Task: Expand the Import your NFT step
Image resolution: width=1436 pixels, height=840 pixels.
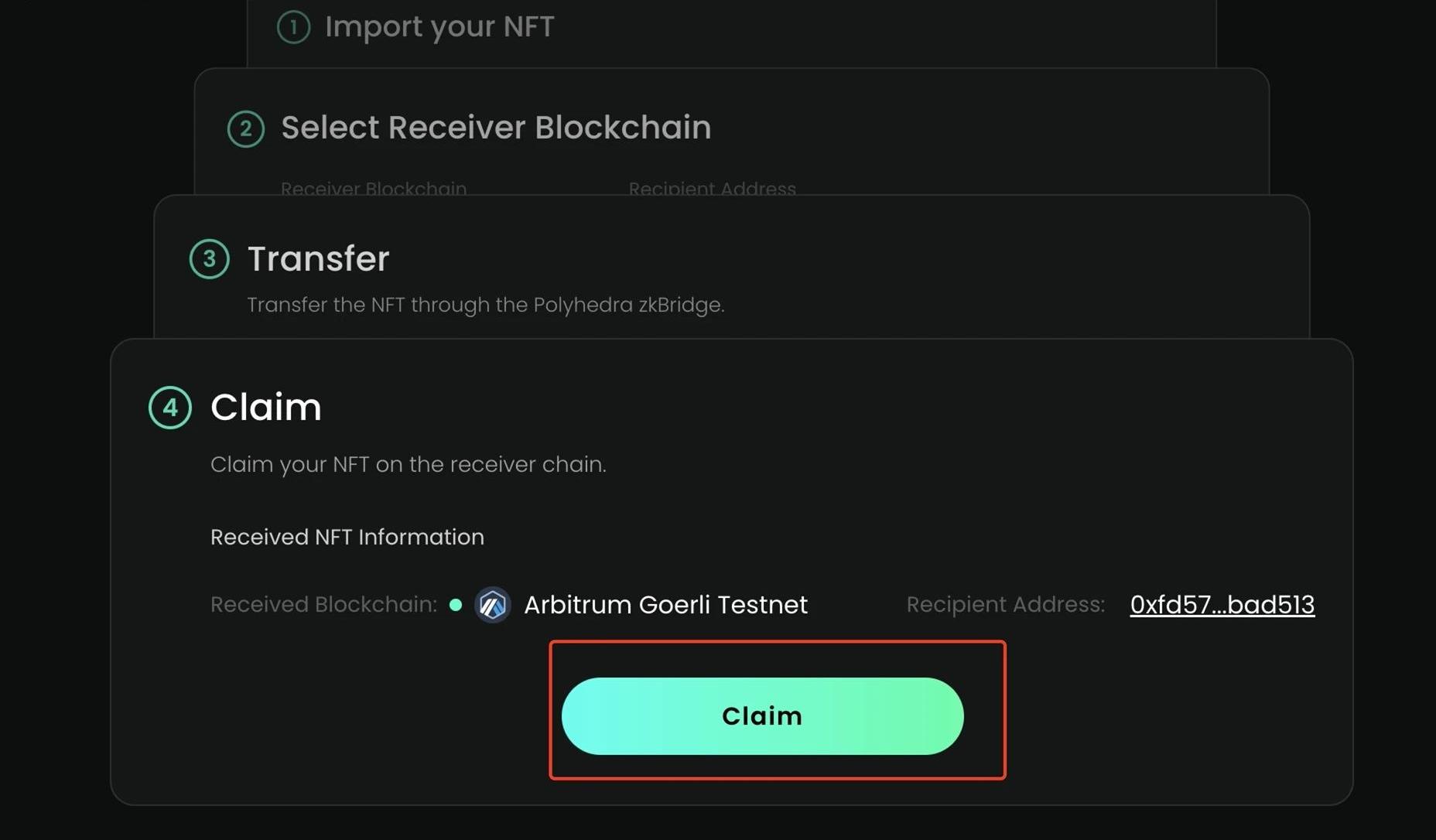Action: 439,27
